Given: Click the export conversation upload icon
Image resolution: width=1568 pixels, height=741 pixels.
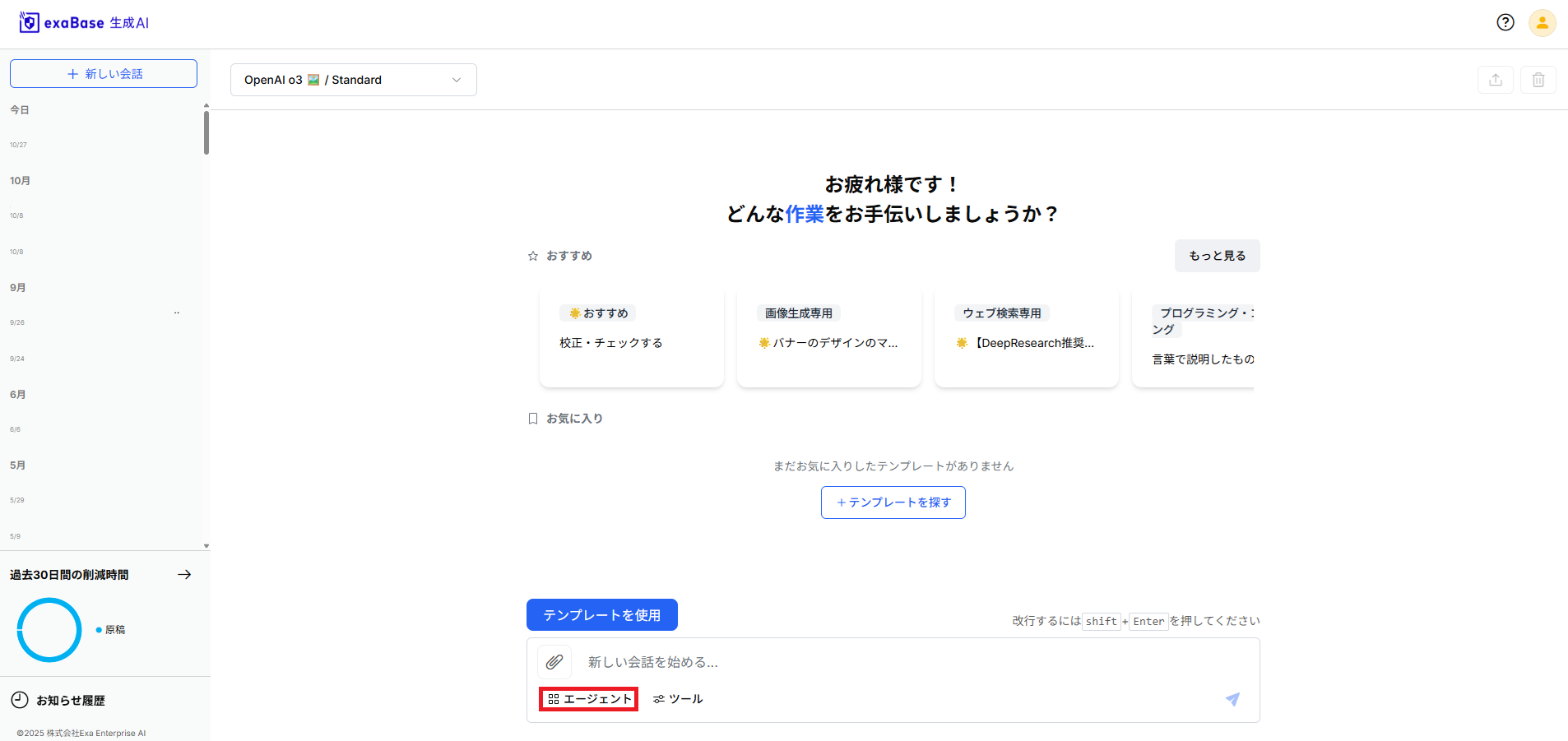Looking at the screenshot, I should pos(1495,80).
